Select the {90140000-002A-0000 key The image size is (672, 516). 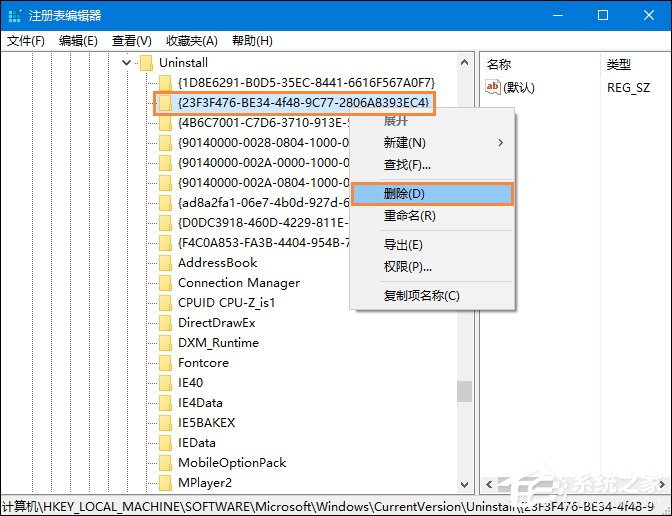[x=263, y=162]
